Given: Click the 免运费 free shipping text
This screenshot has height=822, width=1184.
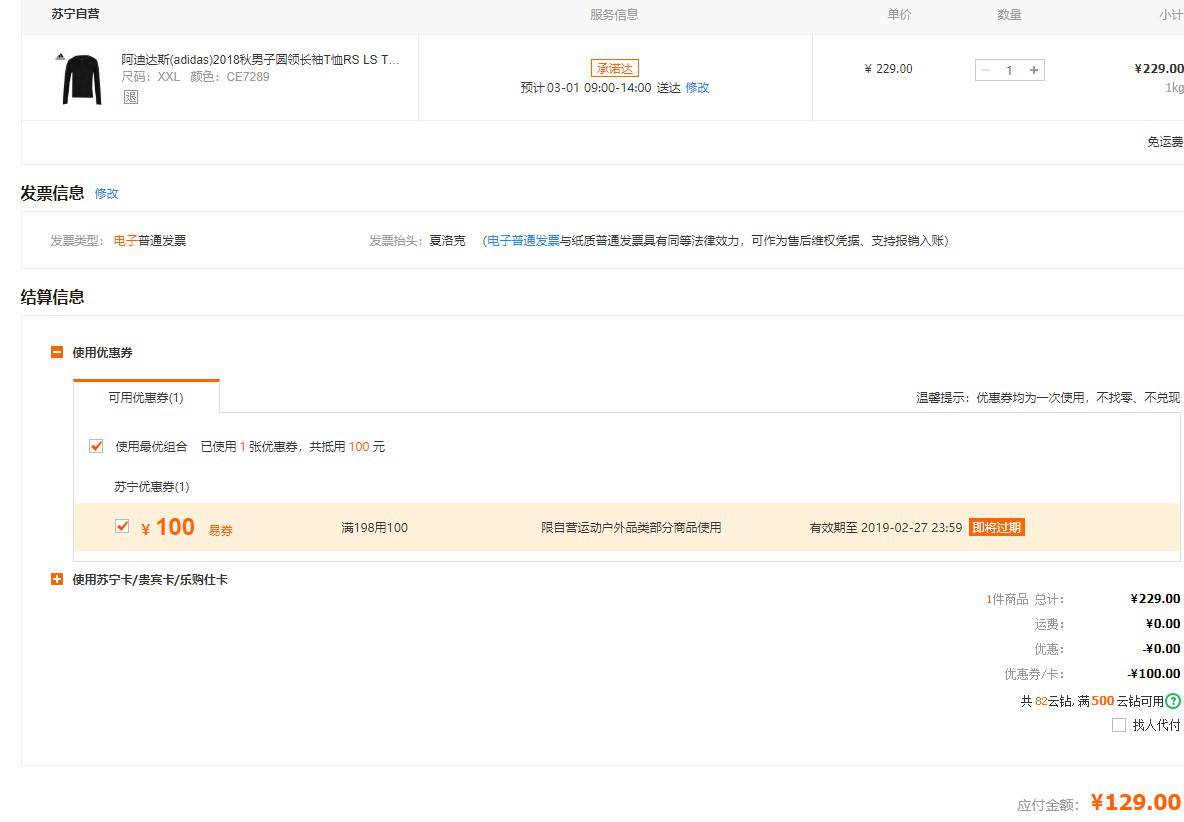Looking at the screenshot, I should pos(1165,142).
